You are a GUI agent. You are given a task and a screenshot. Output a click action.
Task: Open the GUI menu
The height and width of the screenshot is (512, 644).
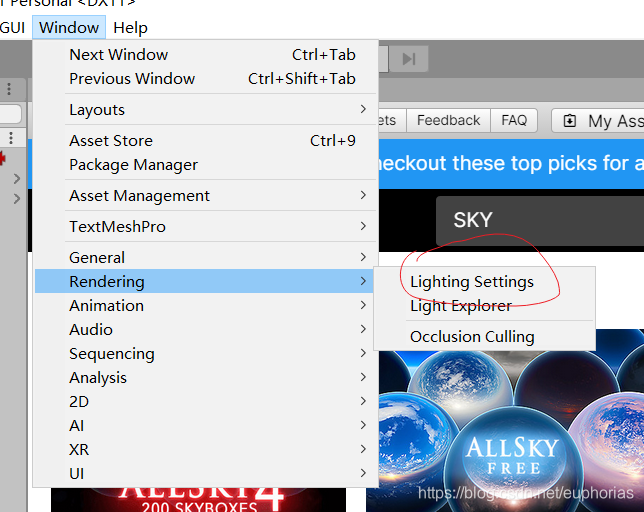click(x=13, y=28)
